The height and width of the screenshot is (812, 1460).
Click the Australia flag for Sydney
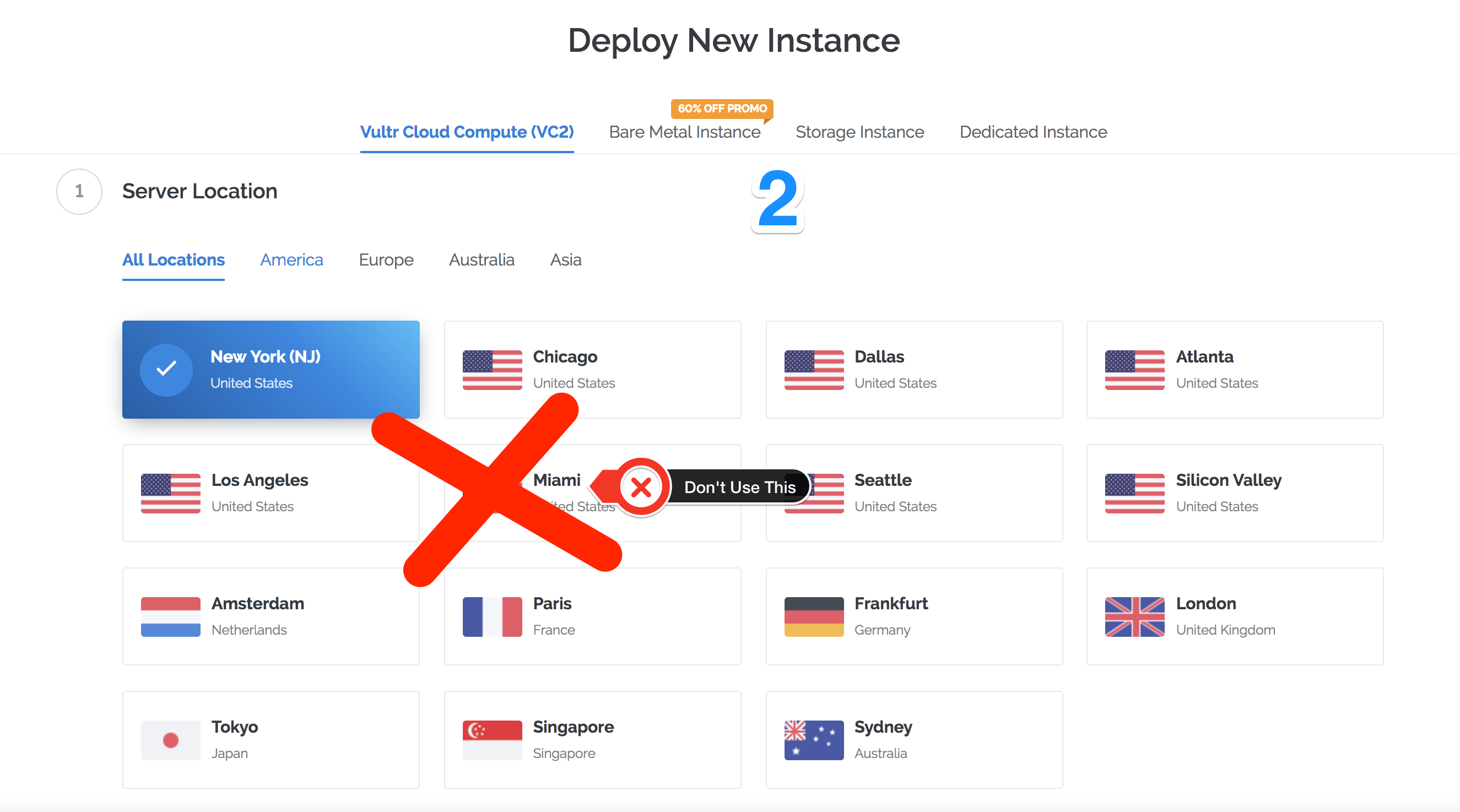click(x=814, y=740)
